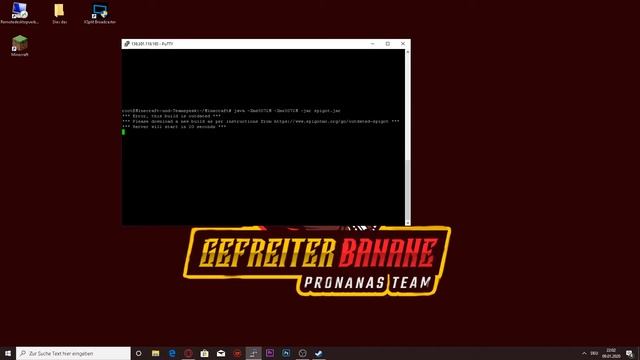
Task: Launch the XSplit Broadcaster desktop shortcut
Action: click(100, 14)
